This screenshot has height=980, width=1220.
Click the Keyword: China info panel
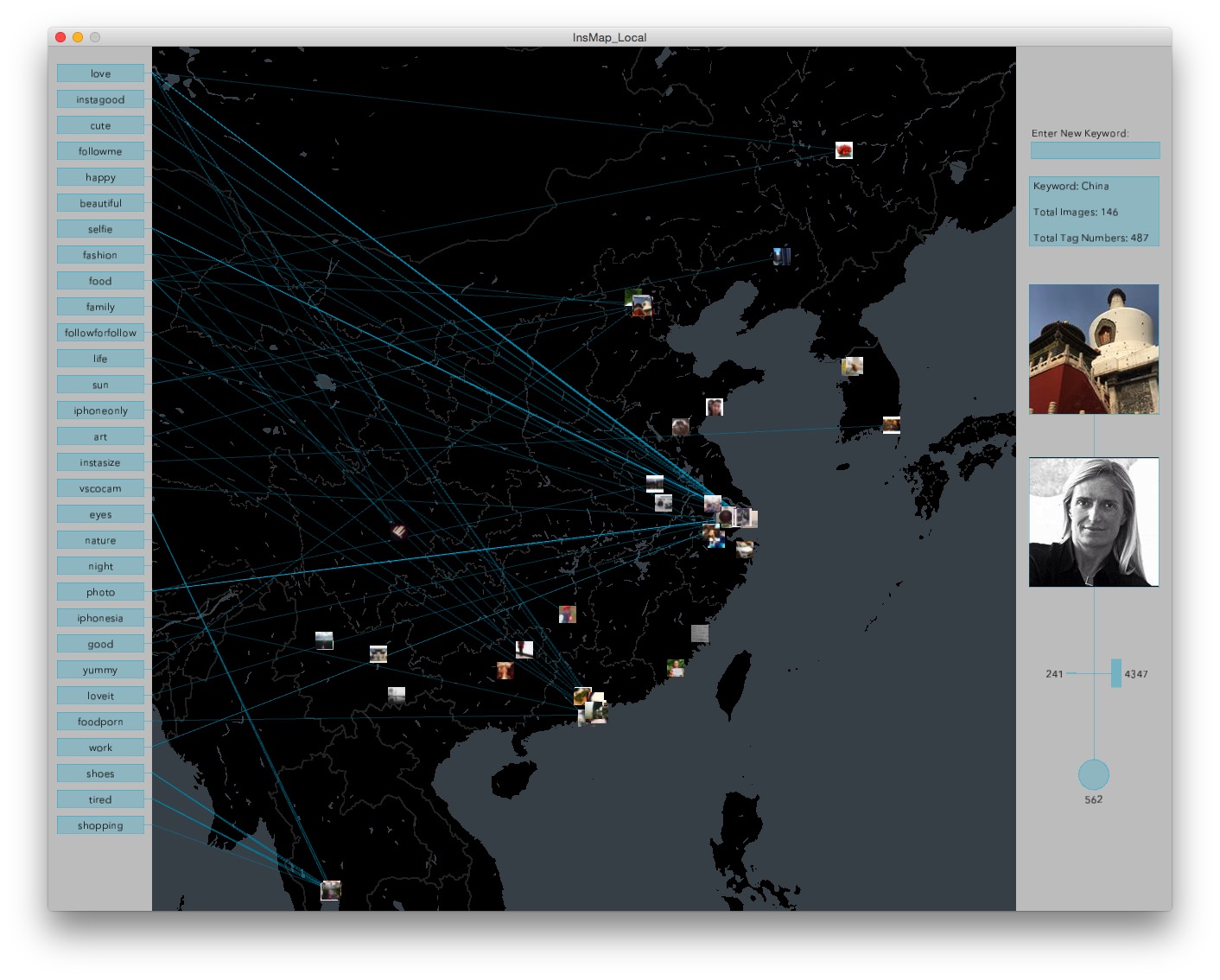[1093, 212]
